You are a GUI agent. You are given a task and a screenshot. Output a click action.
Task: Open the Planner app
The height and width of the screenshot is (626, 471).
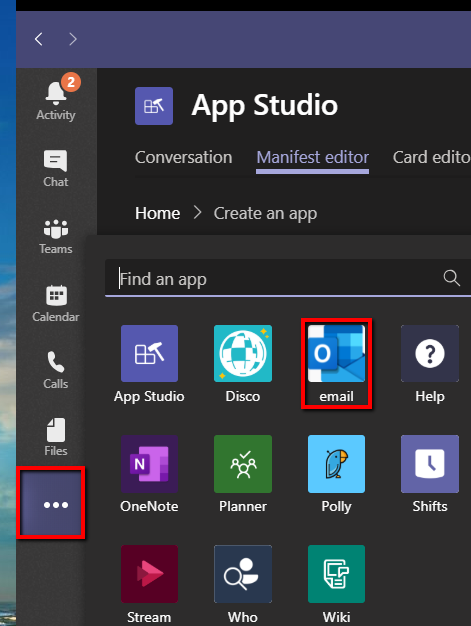[x=243, y=474]
